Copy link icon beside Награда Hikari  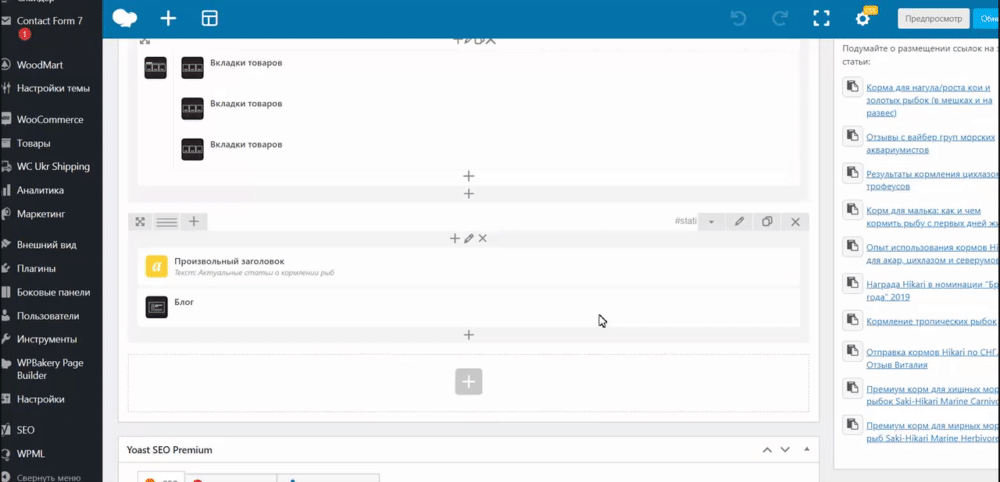[851, 283]
